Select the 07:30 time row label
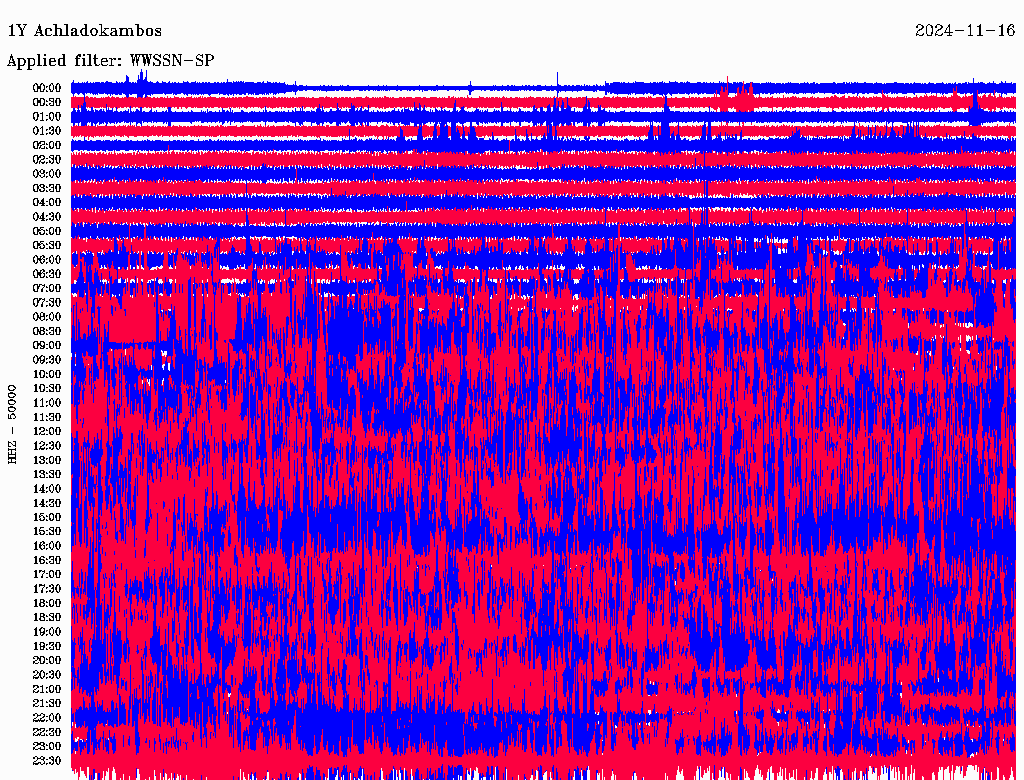Viewport: 1024px width, 780px height. click(x=47, y=302)
